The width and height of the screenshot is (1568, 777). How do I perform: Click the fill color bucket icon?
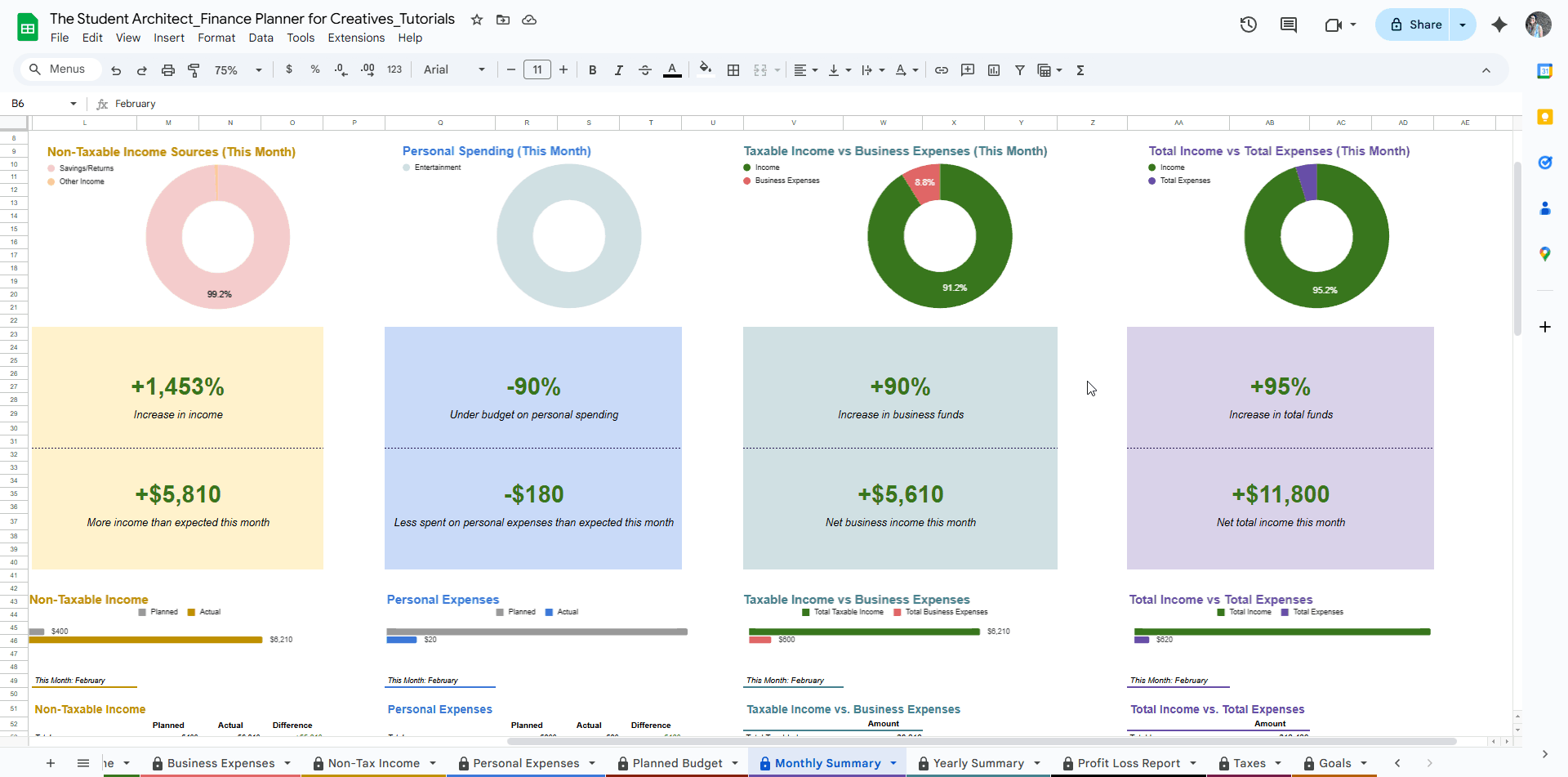[x=706, y=69]
